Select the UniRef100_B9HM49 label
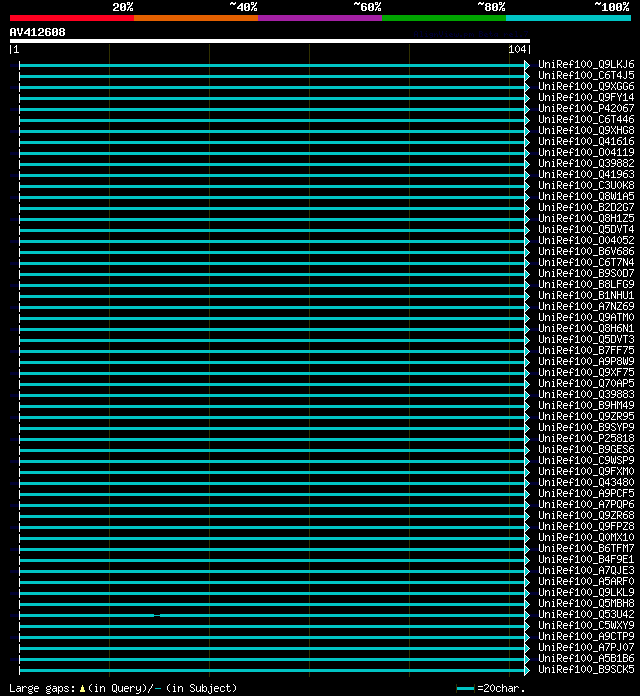 point(586,405)
